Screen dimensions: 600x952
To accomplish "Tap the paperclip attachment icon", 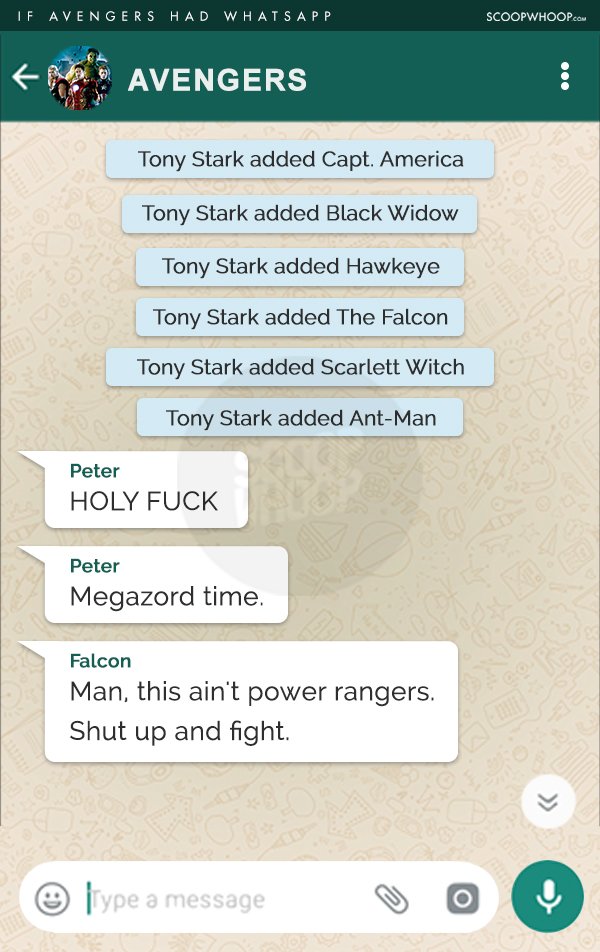I will [x=392, y=899].
